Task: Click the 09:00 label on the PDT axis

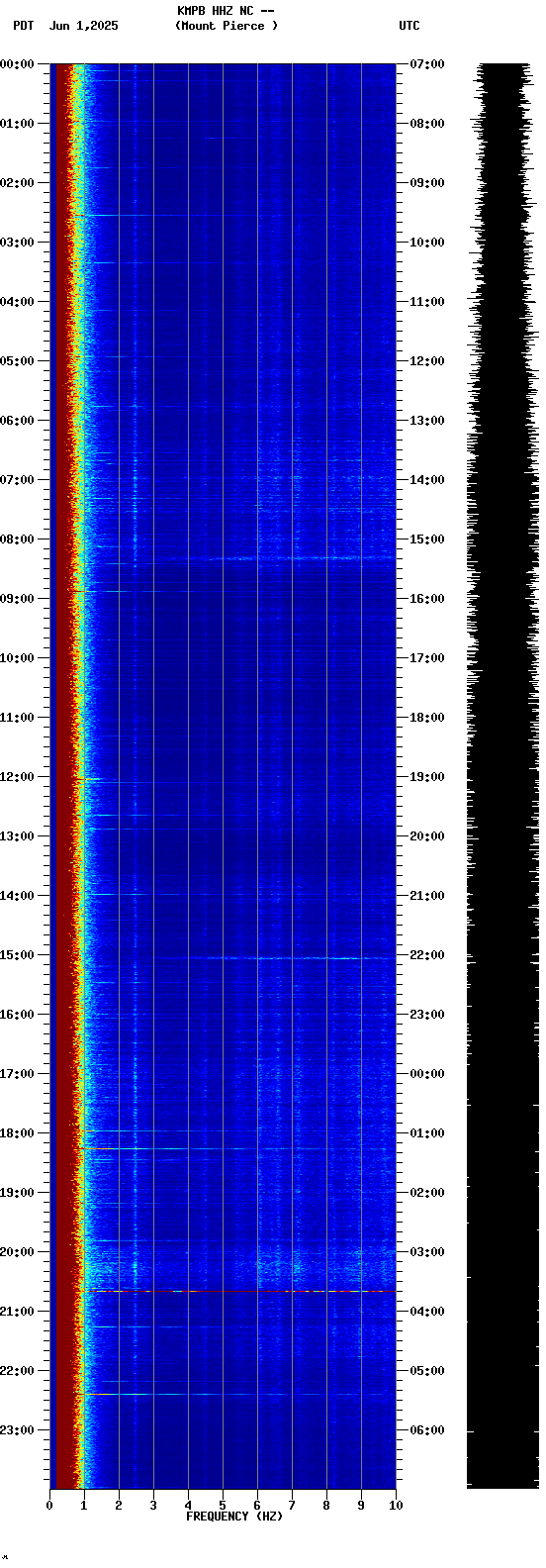Action: coord(17,599)
